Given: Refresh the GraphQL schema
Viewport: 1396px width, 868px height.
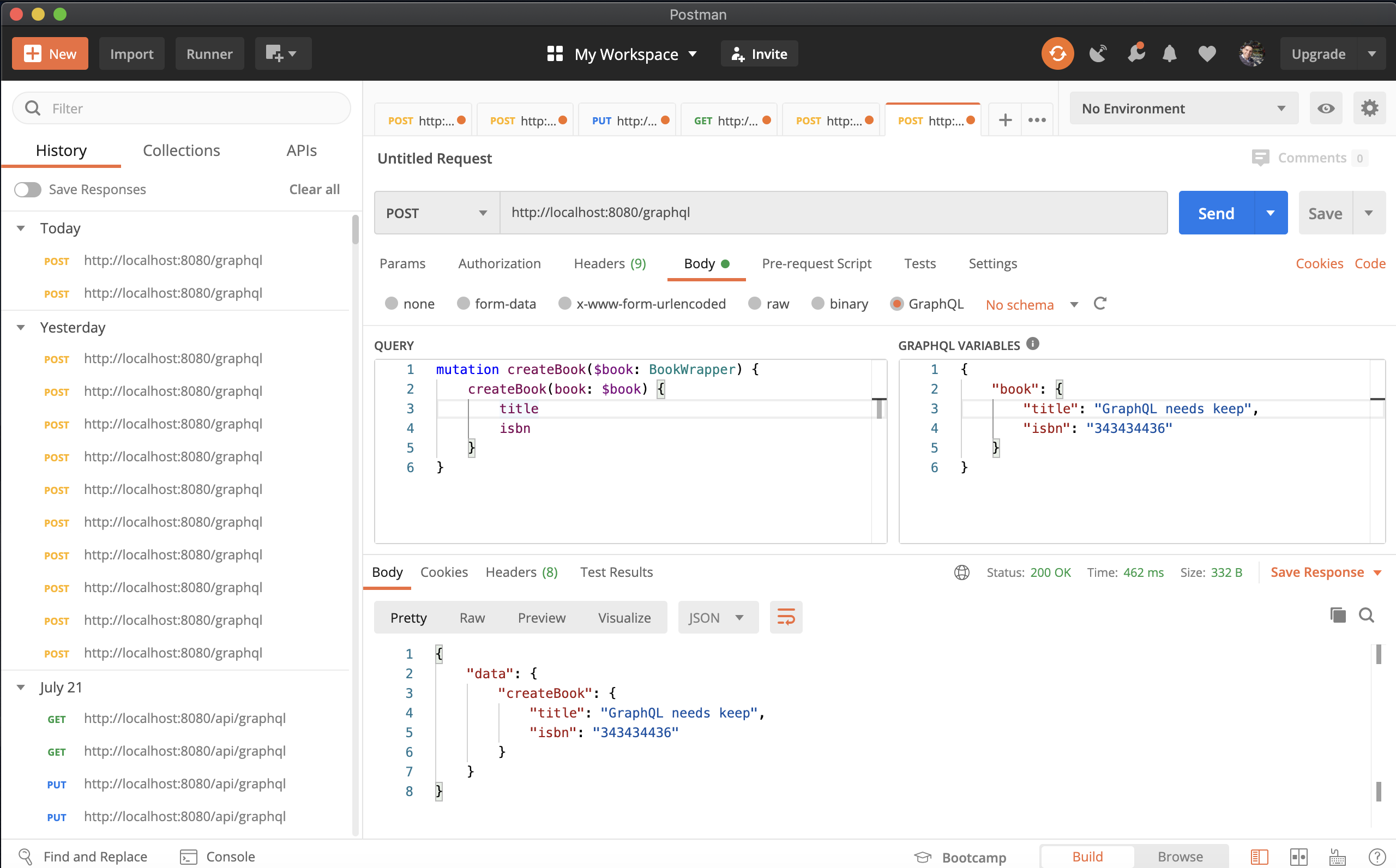Looking at the screenshot, I should coord(1100,304).
